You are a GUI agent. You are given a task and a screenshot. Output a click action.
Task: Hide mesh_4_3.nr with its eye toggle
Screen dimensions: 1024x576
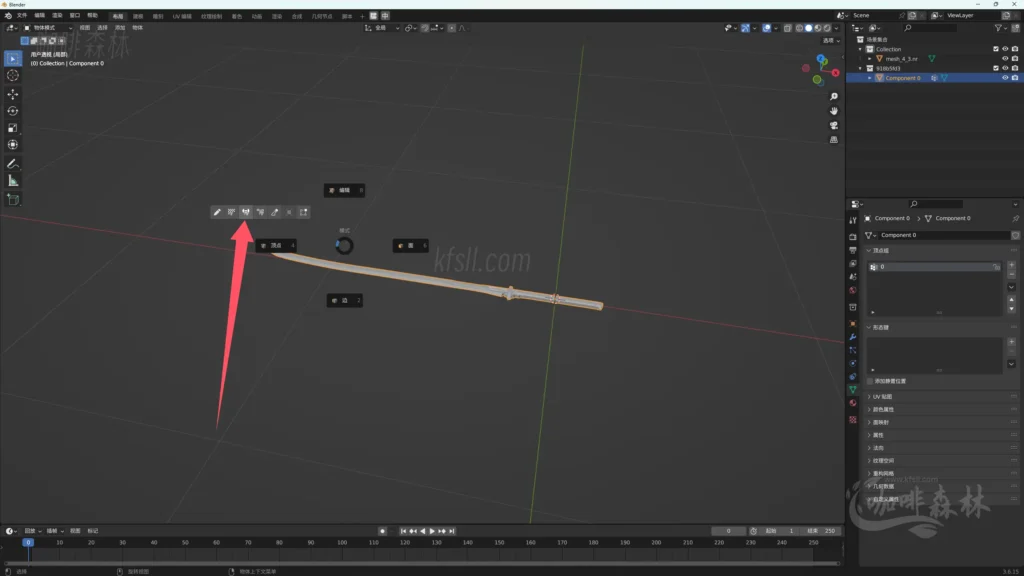click(x=1005, y=57)
